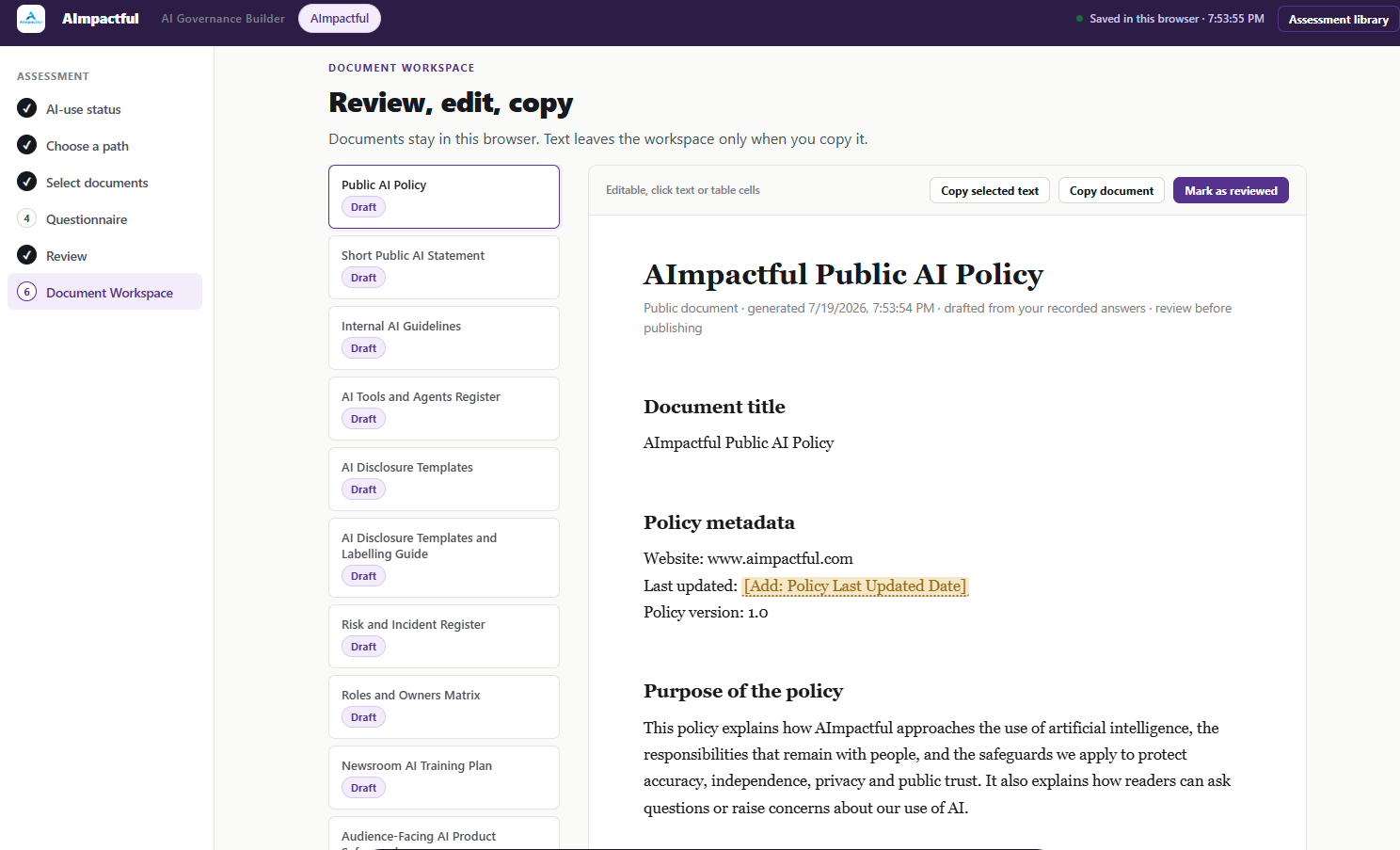The width and height of the screenshot is (1400, 850).
Task: Click the AImpactful brand name link
Action: pos(101,19)
